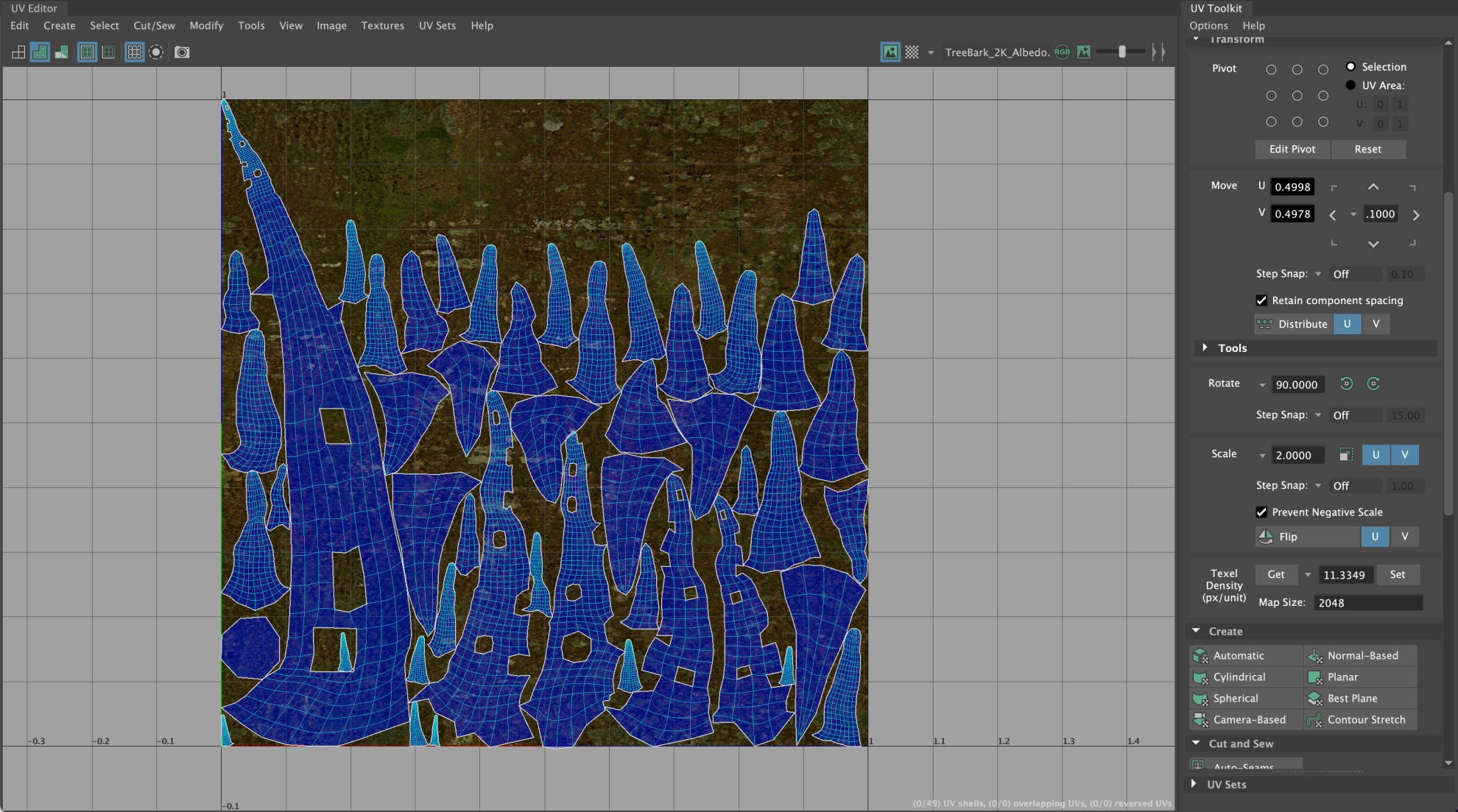Collapse the Create section
The height and width of the screenshot is (812, 1458).
point(1196,631)
